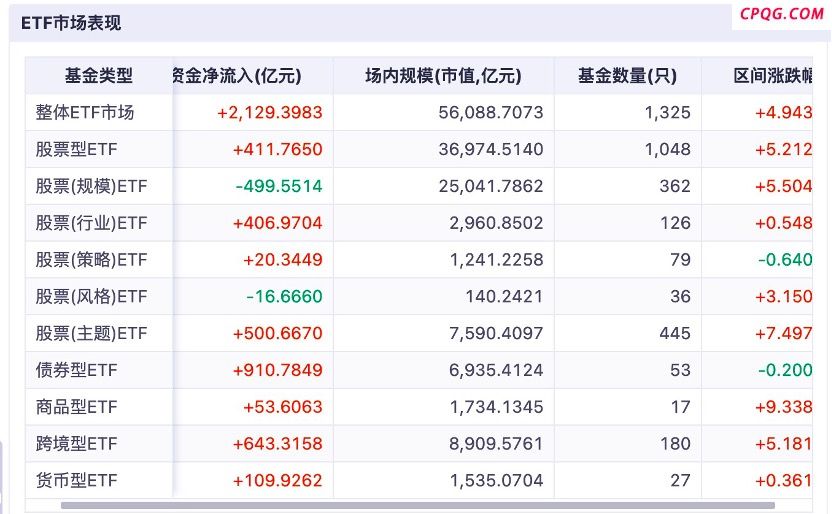Viewport: 832px width, 514px height.
Task: Select the 股票(风格)ETF row label
Action: click(91, 297)
